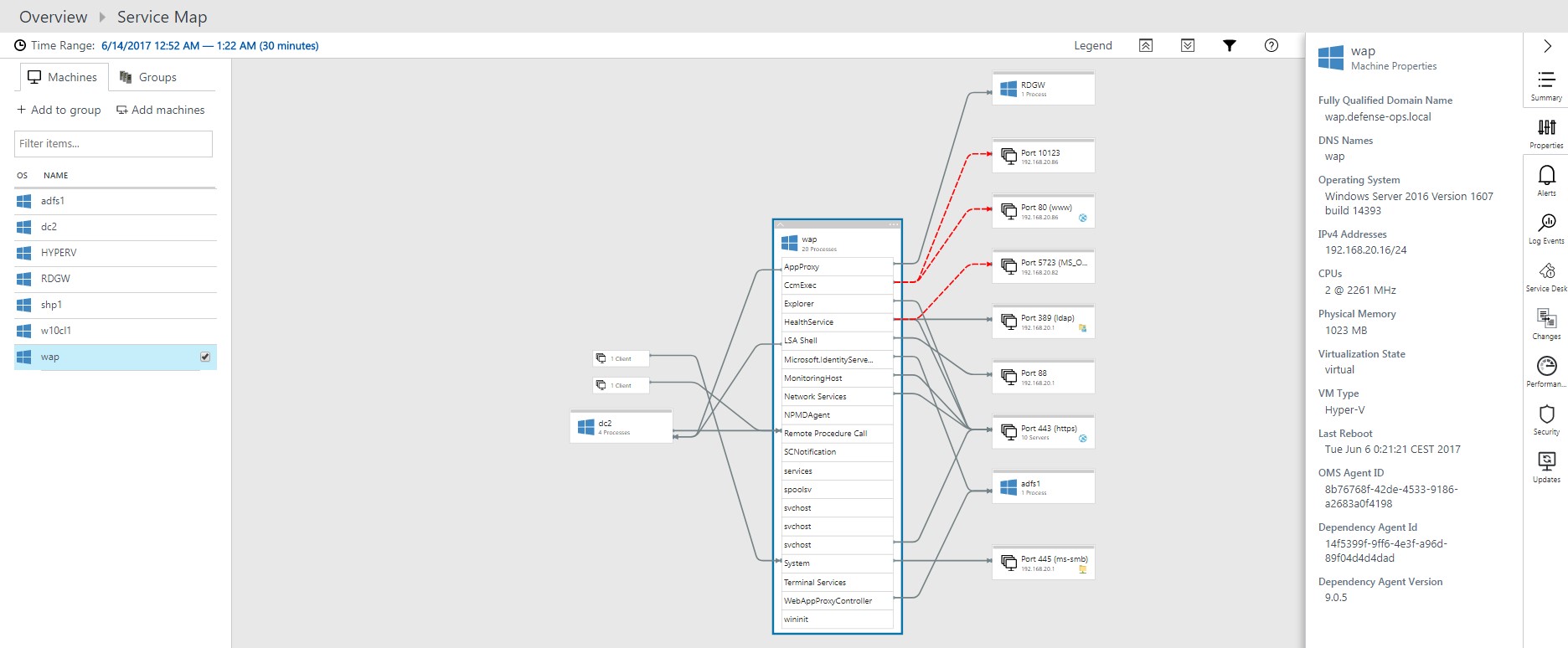The image size is (1568, 648).
Task: Select the System process
Action: click(x=837, y=563)
